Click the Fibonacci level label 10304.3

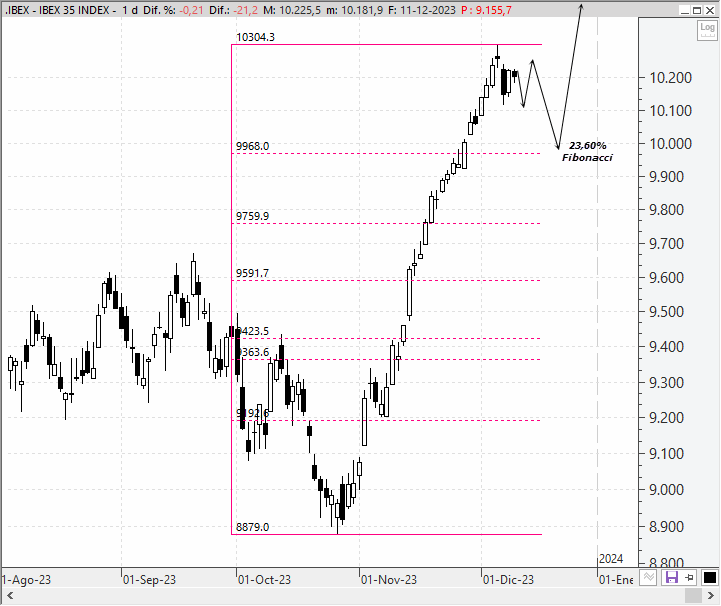[255, 37]
